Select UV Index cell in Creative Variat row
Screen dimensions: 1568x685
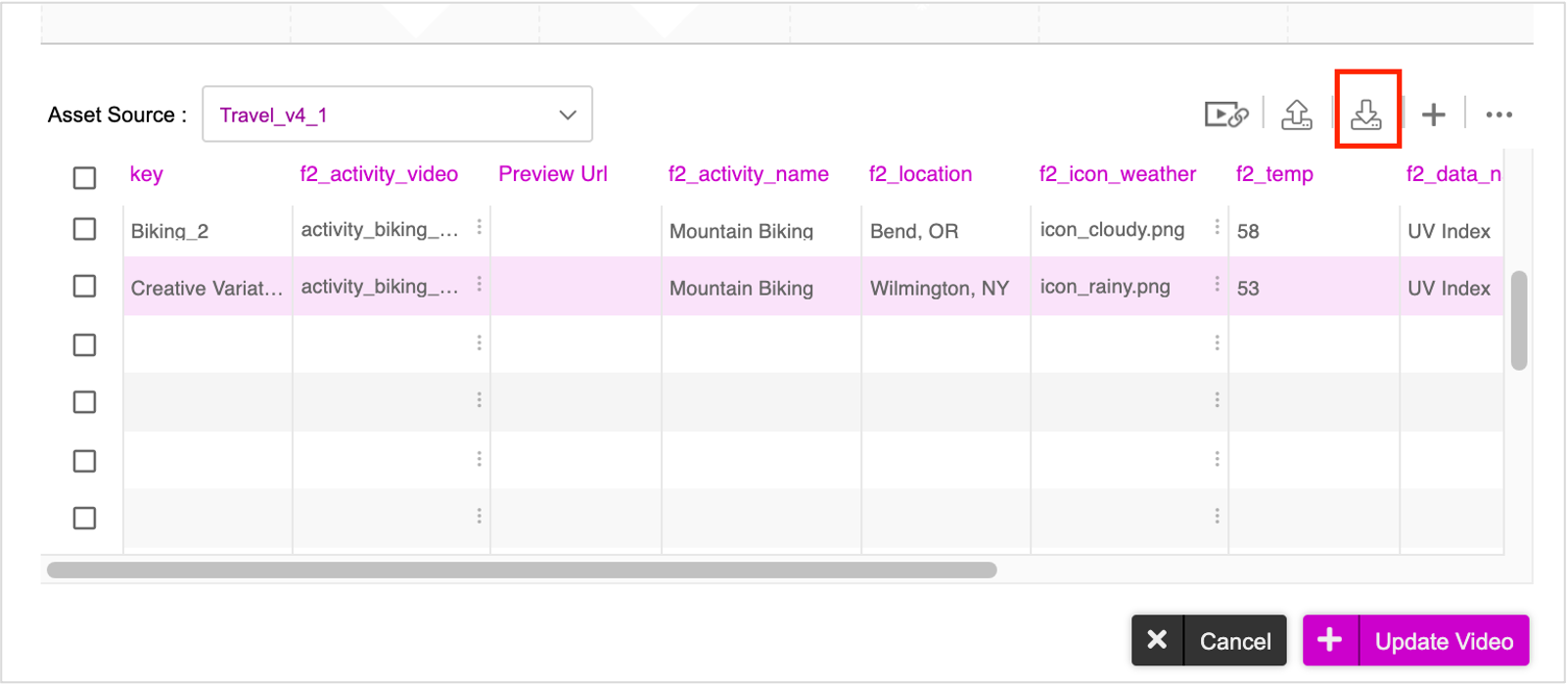pos(1452,288)
